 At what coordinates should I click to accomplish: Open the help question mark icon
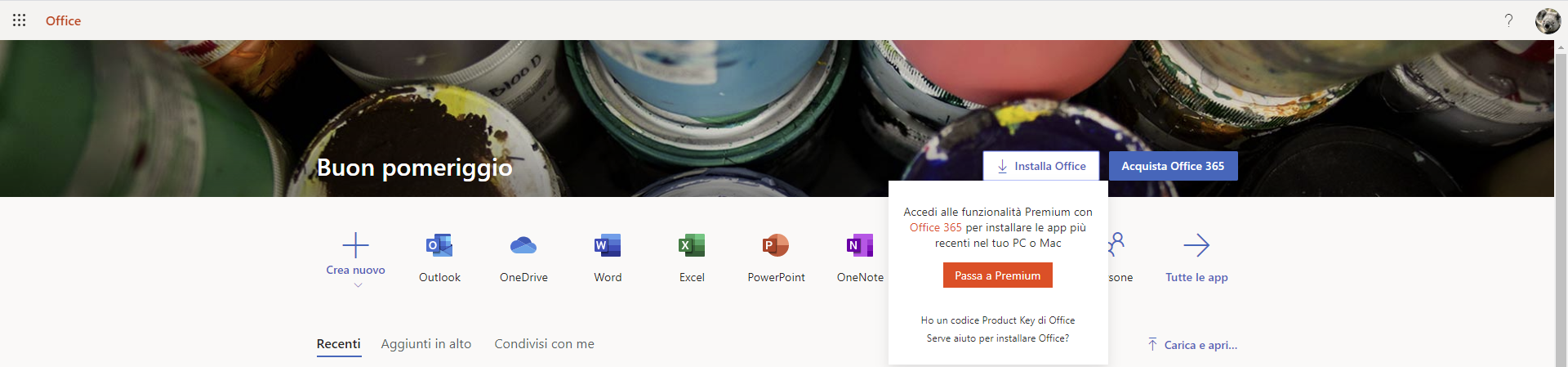1508,20
